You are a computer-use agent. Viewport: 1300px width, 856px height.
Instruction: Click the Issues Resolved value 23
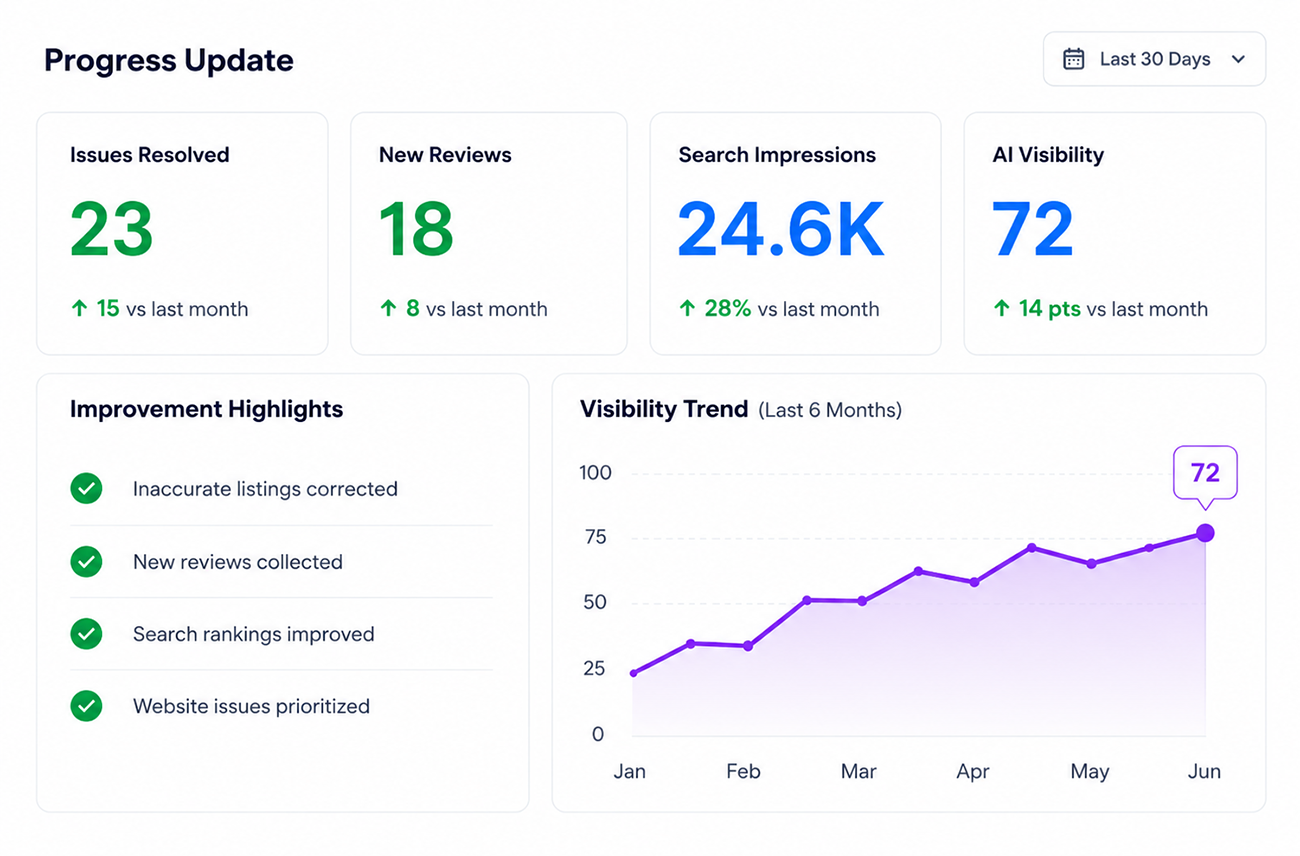tap(112, 230)
